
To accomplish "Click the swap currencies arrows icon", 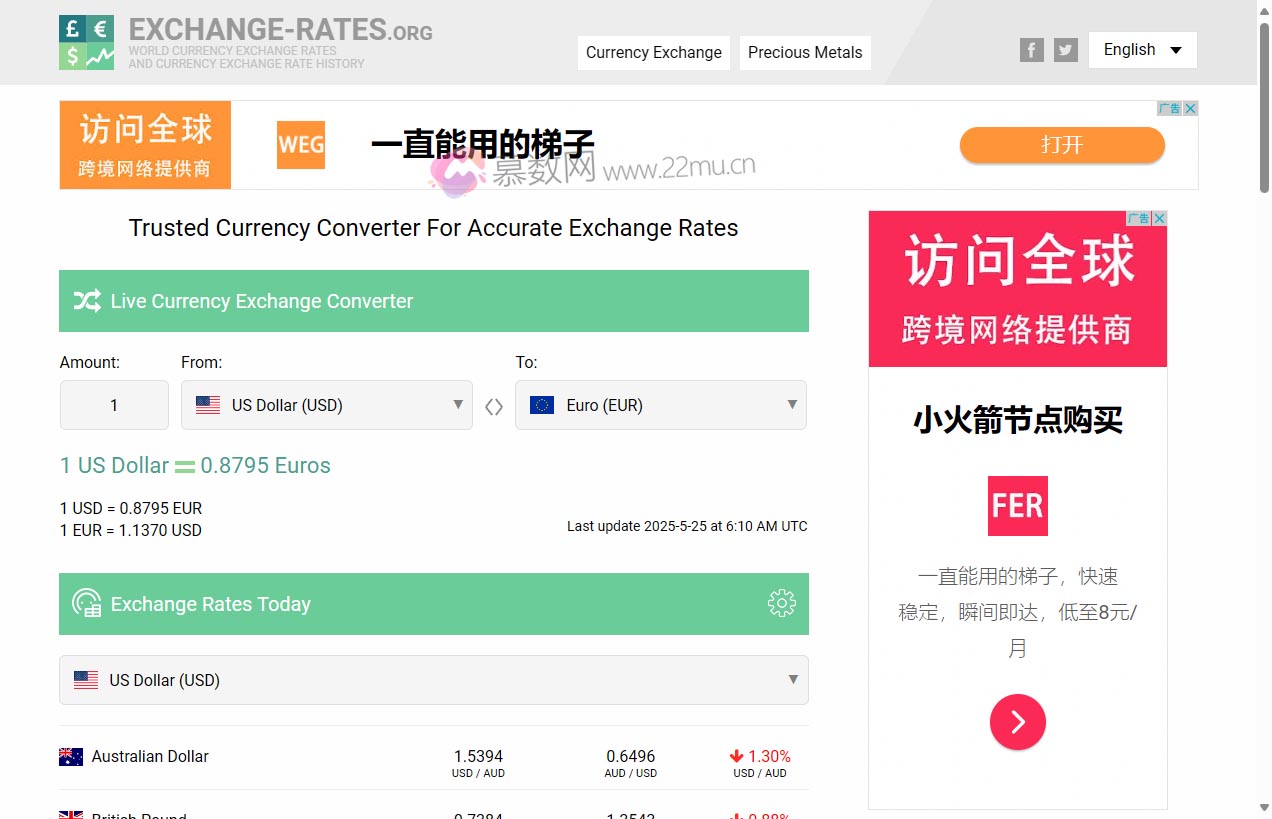I will pos(493,406).
